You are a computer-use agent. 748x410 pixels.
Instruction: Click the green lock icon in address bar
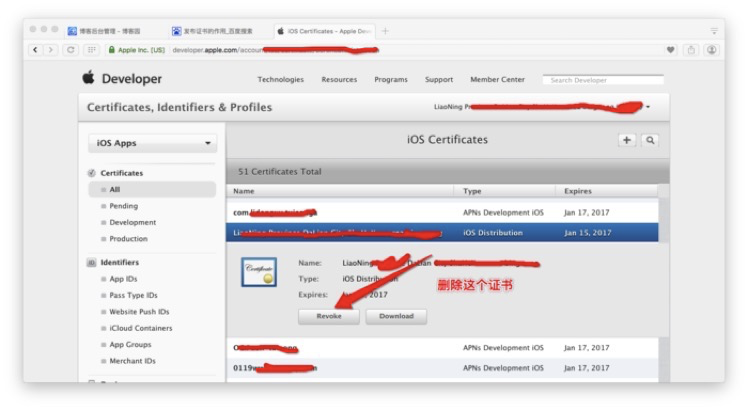[112, 50]
